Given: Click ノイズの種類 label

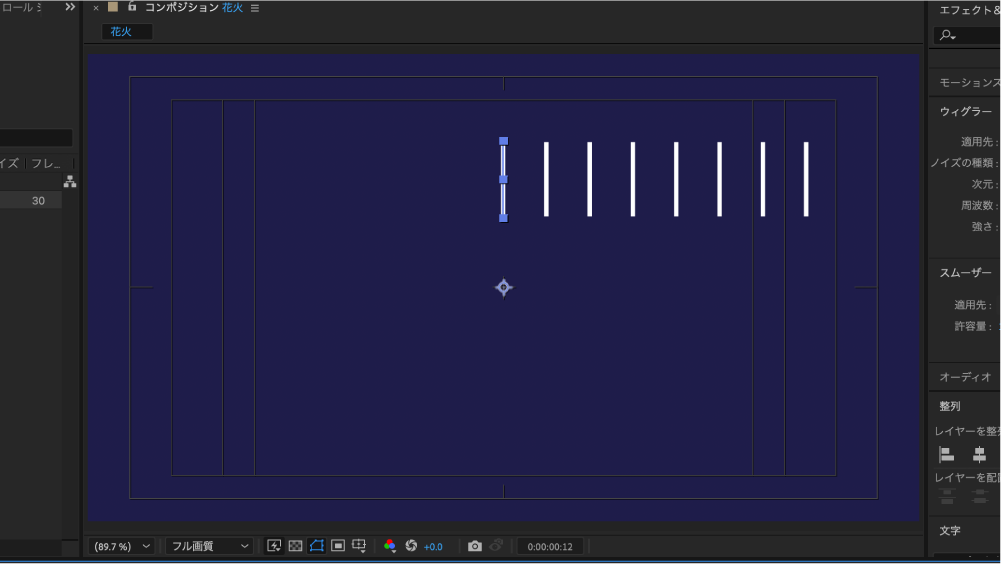Looking at the screenshot, I should point(964,163).
